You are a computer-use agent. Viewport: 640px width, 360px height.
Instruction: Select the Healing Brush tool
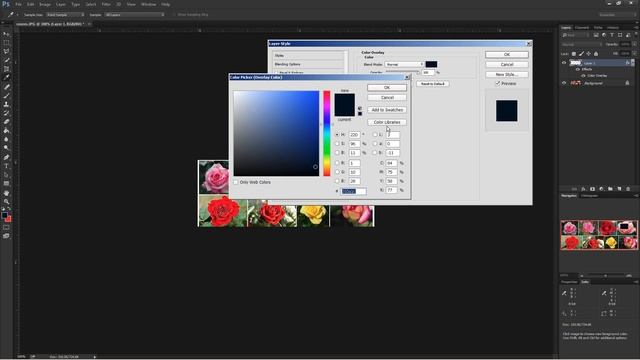(6, 87)
